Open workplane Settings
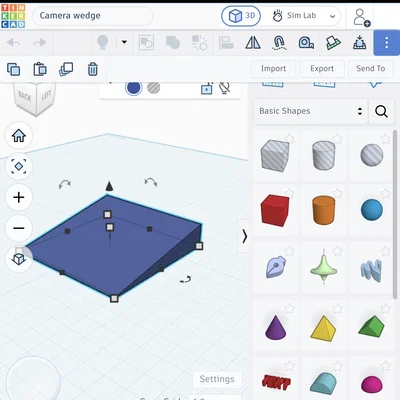The height and width of the screenshot is (400, 400). [x=217, y=379]
